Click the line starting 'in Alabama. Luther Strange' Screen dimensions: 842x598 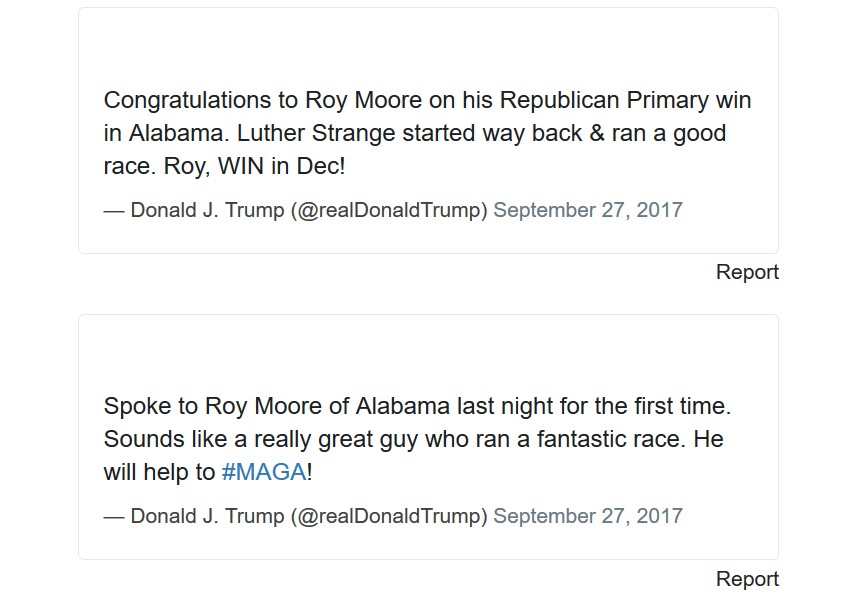tap(415, 134)
